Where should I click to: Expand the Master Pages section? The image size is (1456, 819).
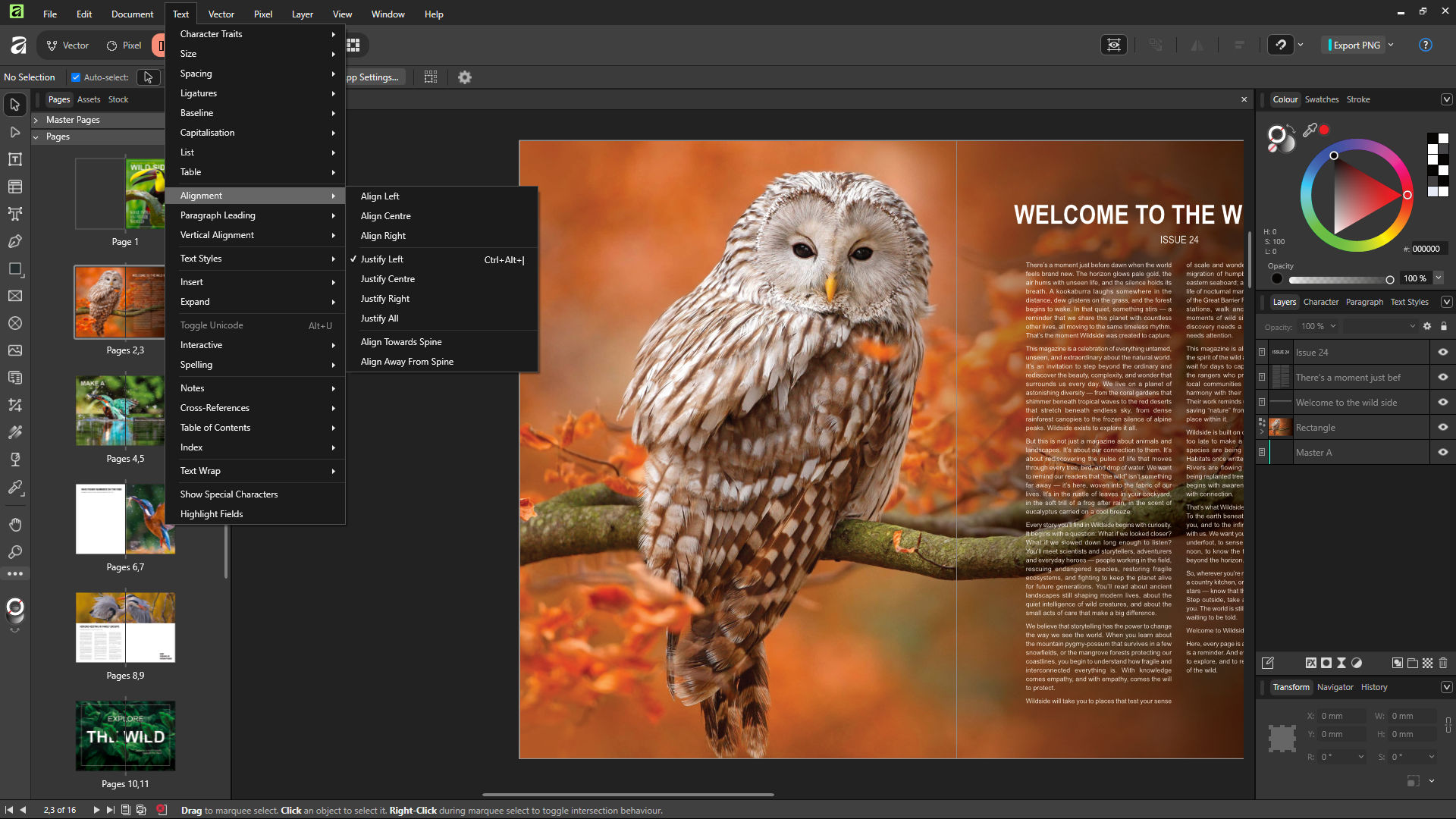pyautogui.click(x=36, y=119)
